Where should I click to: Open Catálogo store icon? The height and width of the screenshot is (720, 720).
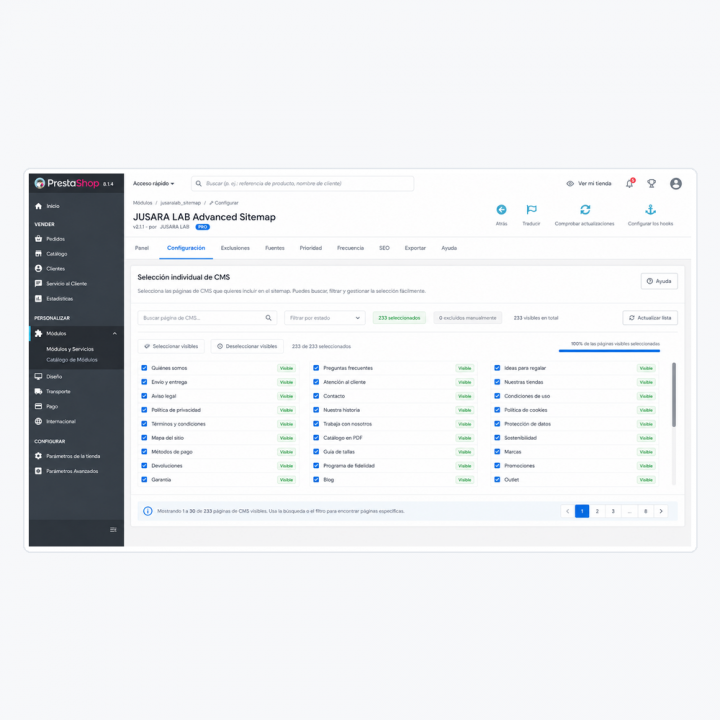[x=39, y=253]
